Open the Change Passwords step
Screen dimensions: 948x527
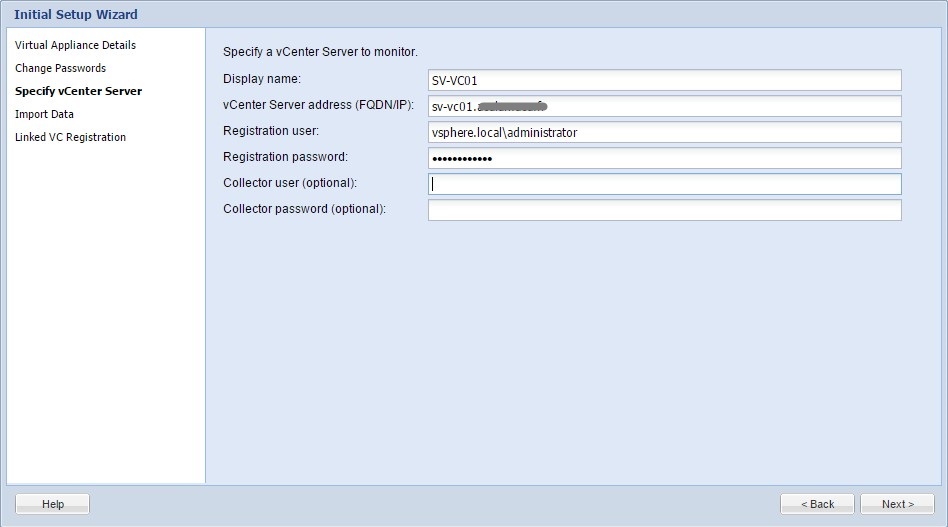click(60, 68)
